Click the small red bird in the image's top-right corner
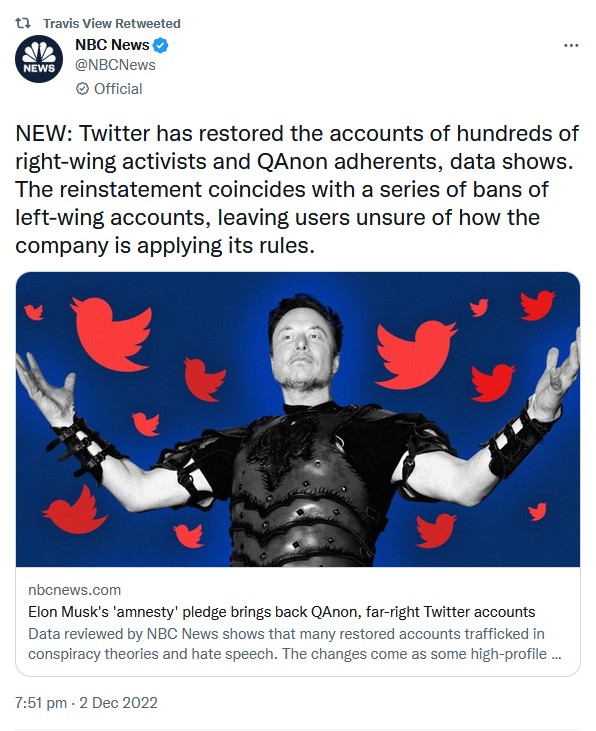This screenshot has height=731, width=596. [537, 304]
